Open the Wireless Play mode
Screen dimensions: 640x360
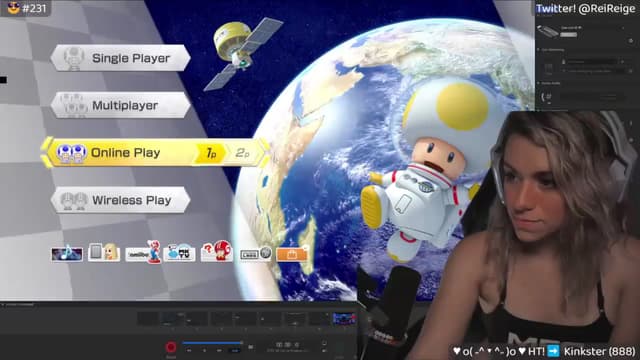(x=120, y=200)
